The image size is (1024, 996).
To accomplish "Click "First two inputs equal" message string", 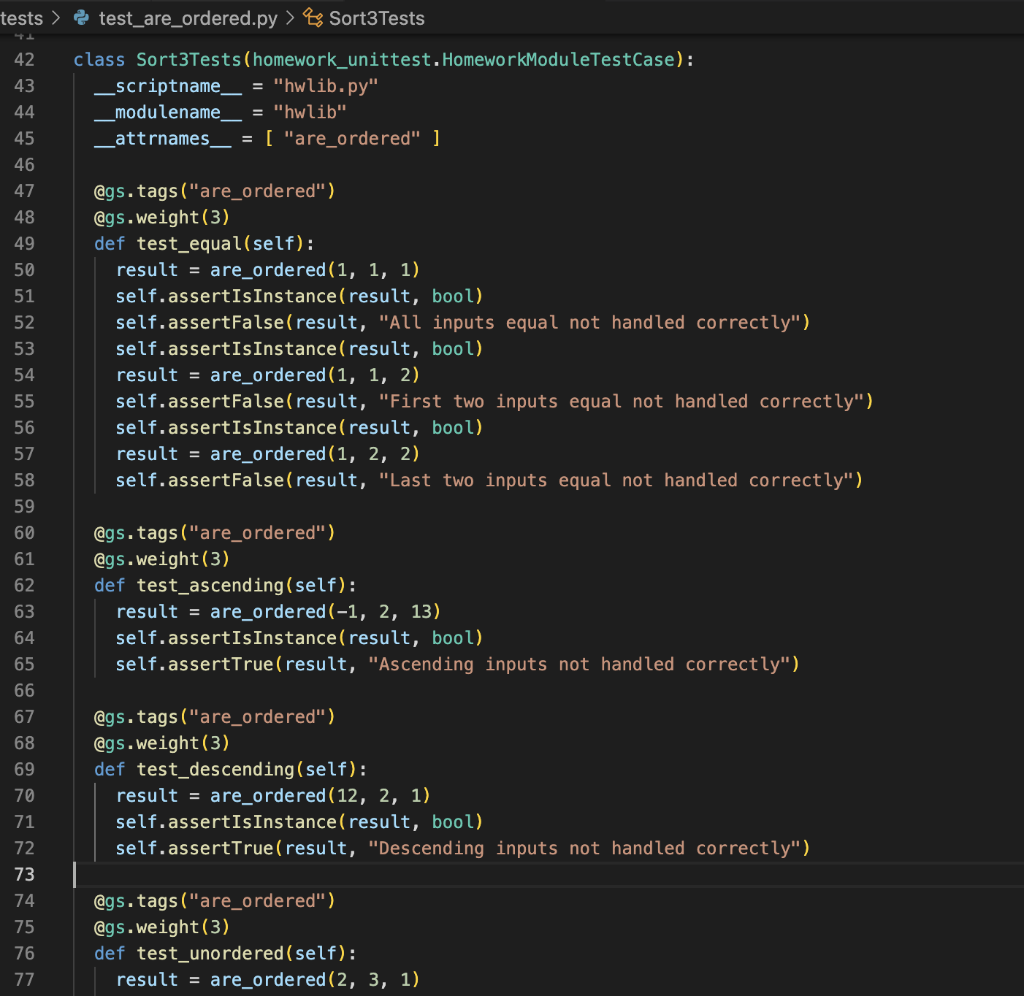I will pyautogui.click(x=621, y=401).
